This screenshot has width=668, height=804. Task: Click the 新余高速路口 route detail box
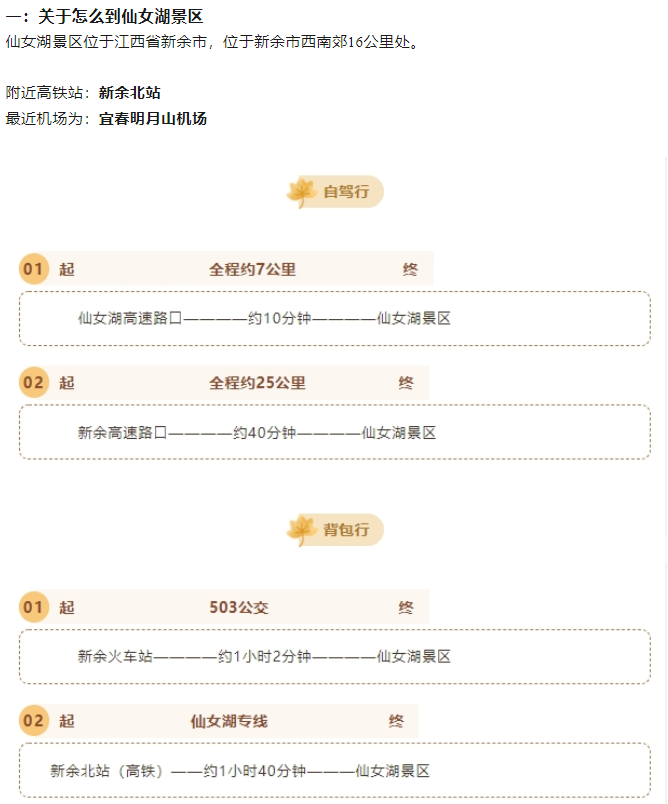pos(335,432)
